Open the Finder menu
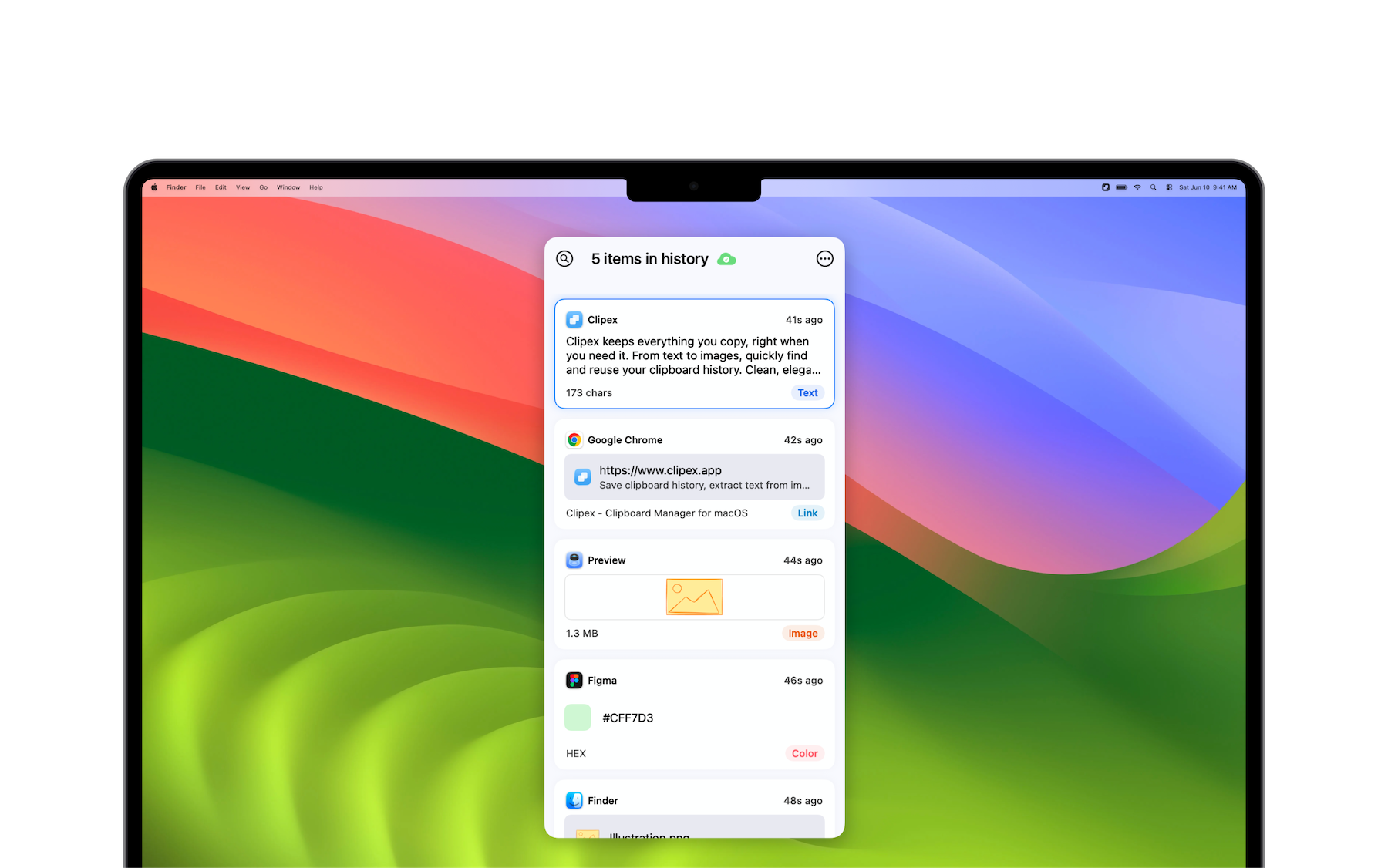This screenshot has width=1388, height=868. click(x=176, y=187)
